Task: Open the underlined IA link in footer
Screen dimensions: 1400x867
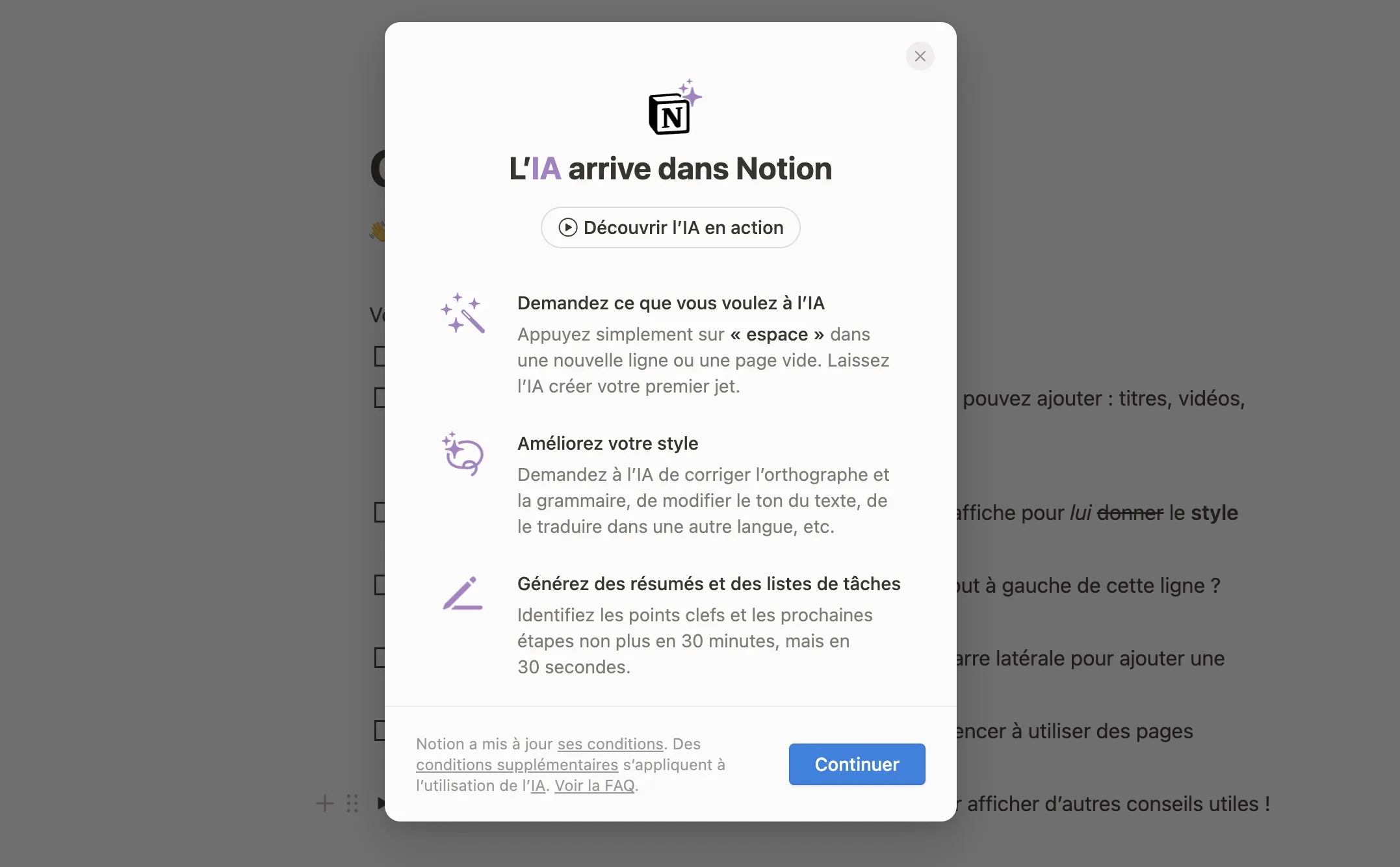Action: [x=538, y=785]
